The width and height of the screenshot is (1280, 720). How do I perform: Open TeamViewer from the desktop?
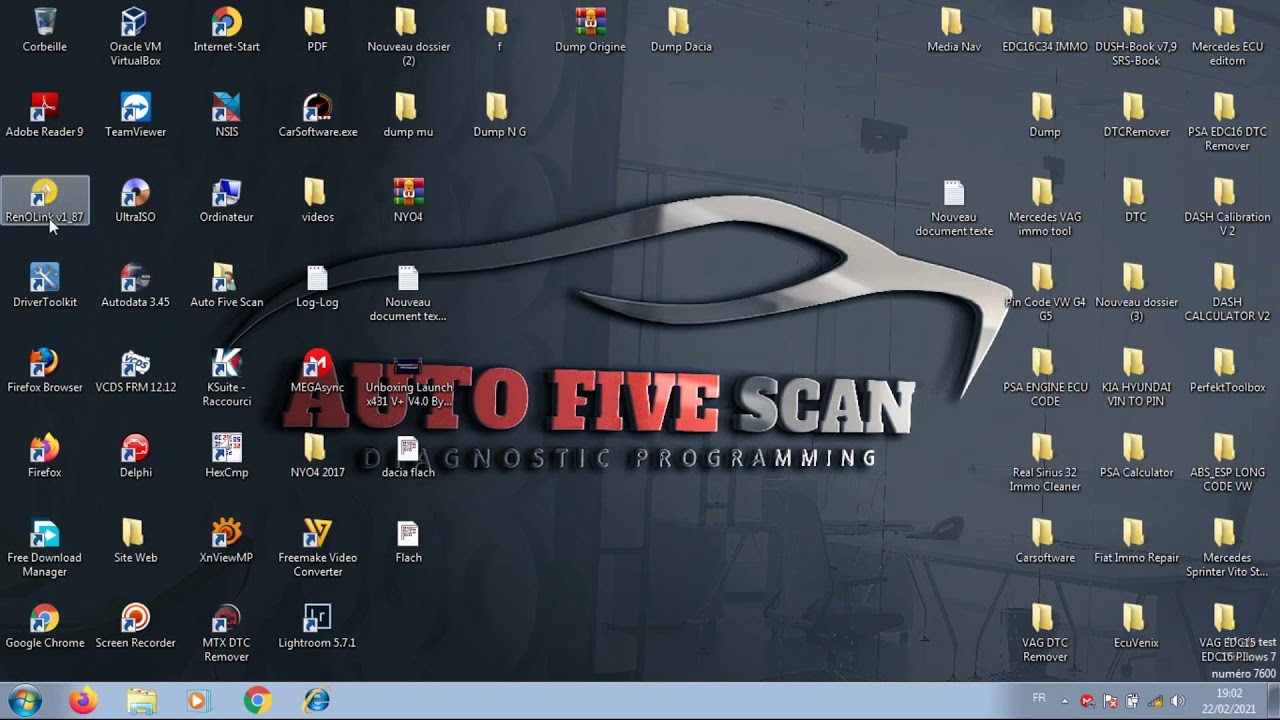coord(135,115)
